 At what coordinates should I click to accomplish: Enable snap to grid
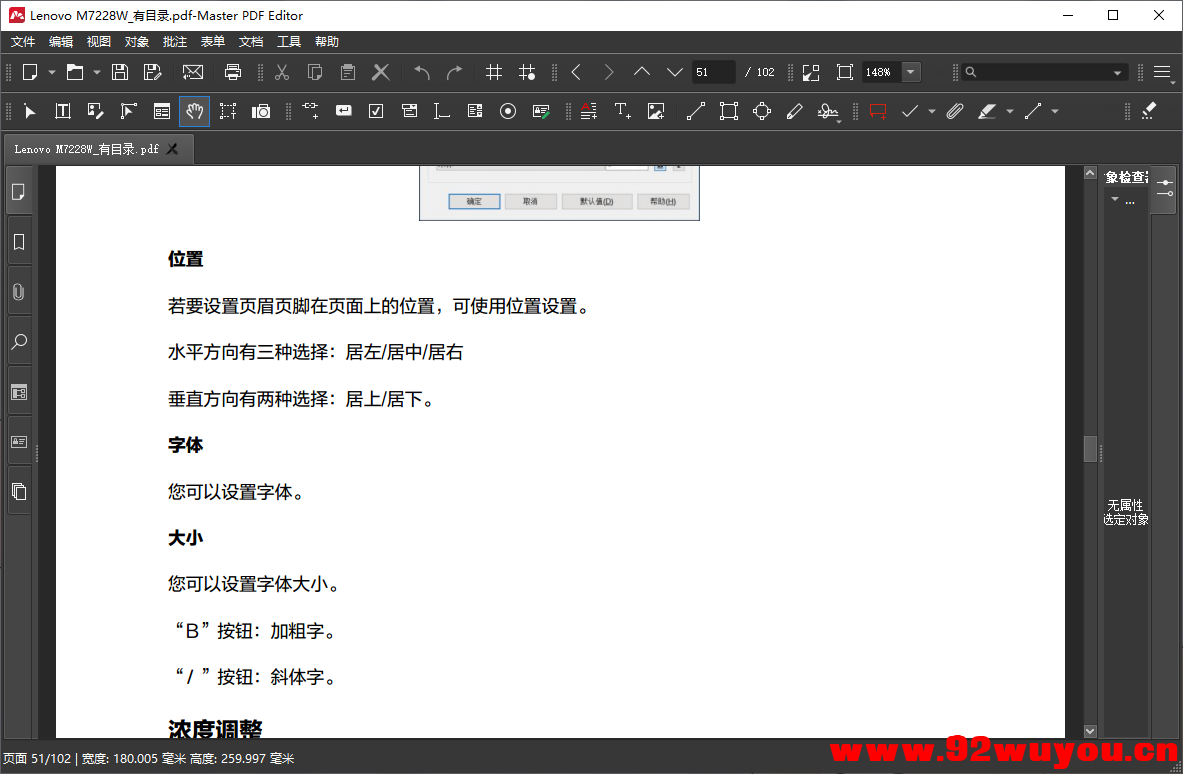pyautogui.click(x=528, y=72)
